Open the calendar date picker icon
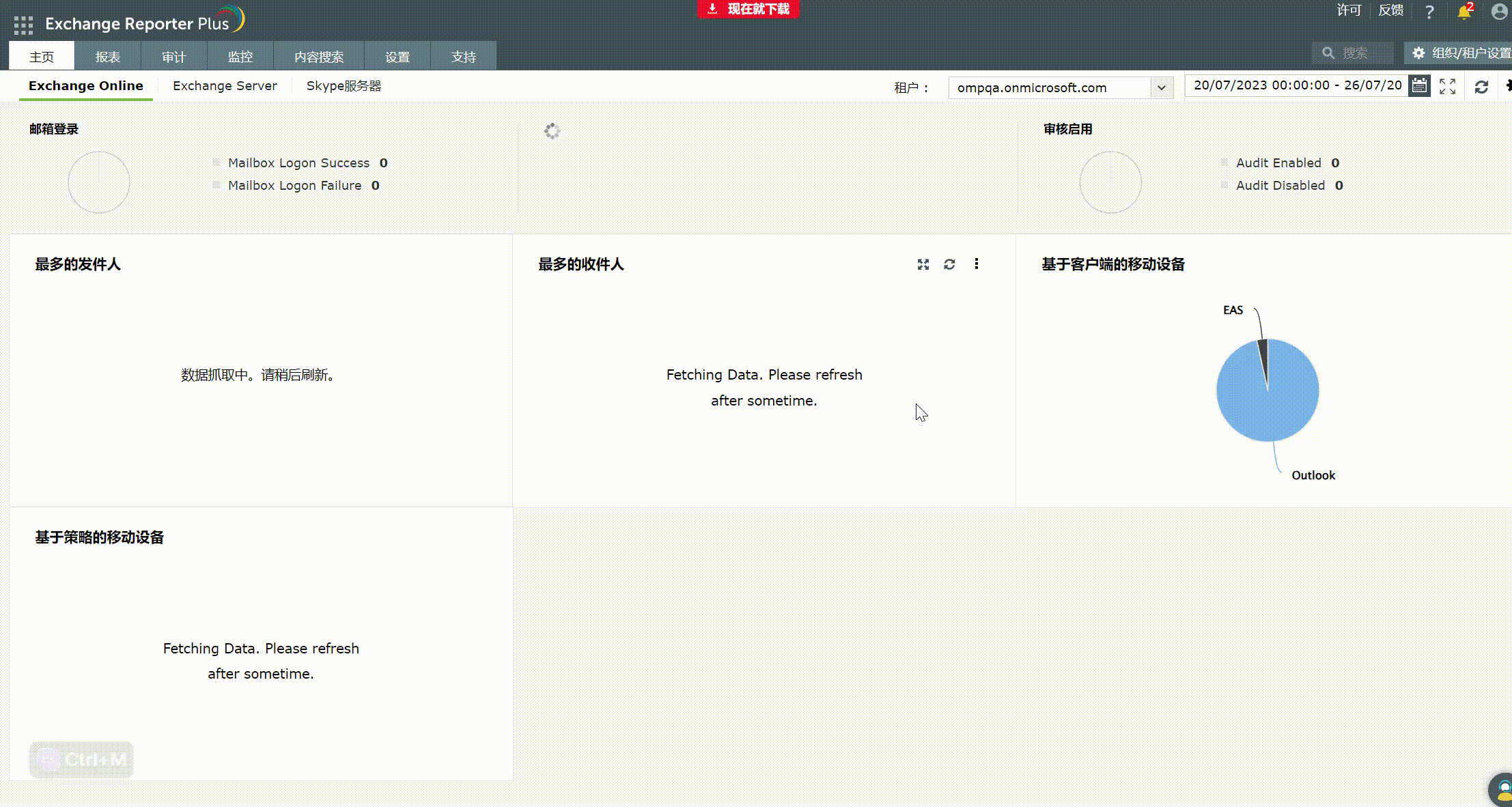1512x807 pixels. click(1419, 86)
